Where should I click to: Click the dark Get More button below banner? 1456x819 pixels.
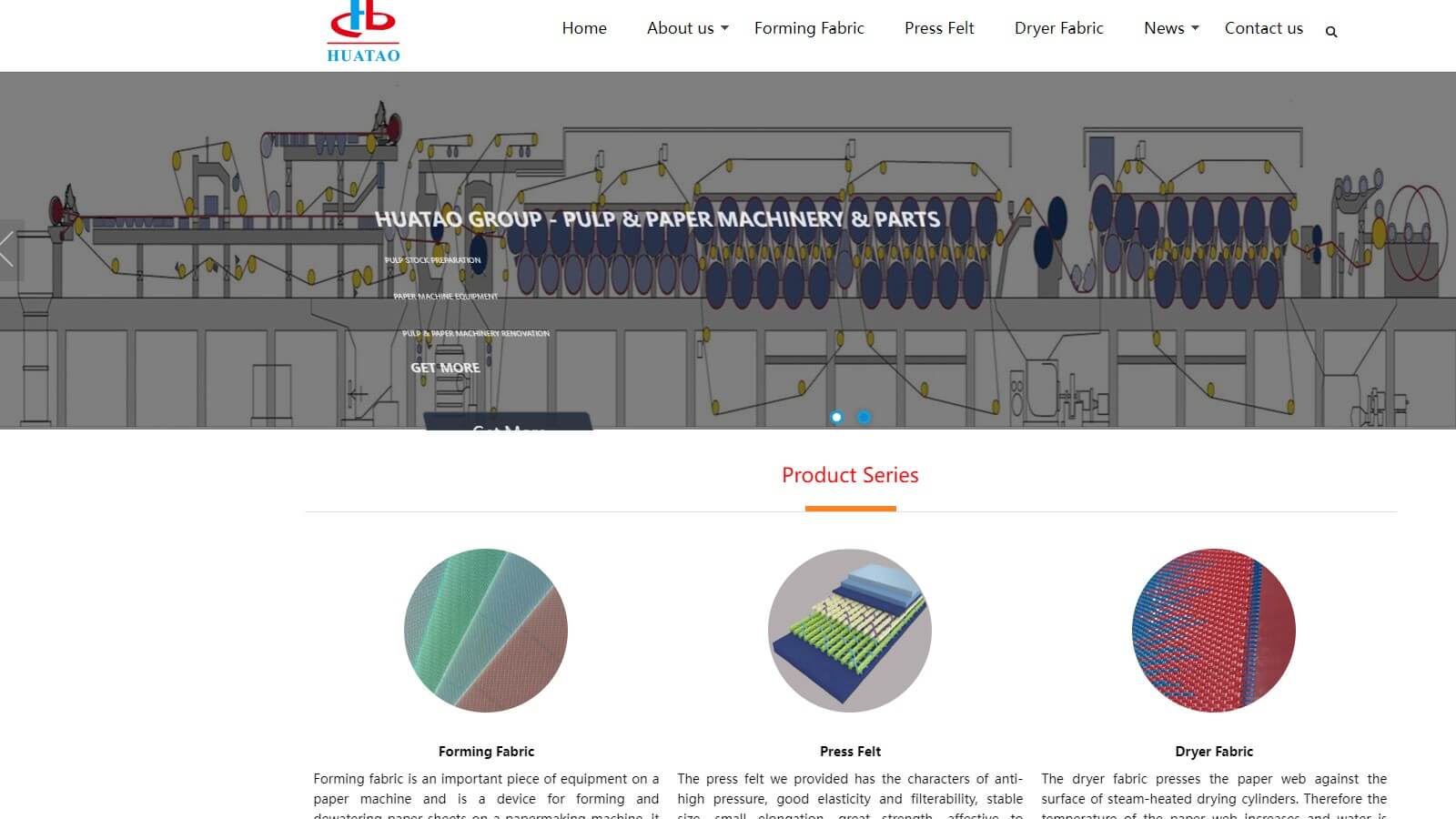coord(508,423)
